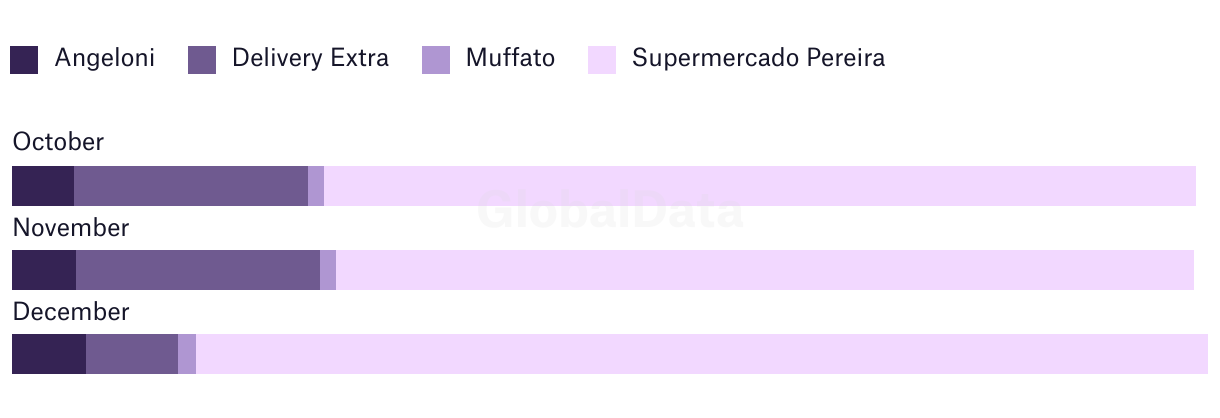
Task: Select the Supermercado Pereira legend label
Action: click(758, 58)
